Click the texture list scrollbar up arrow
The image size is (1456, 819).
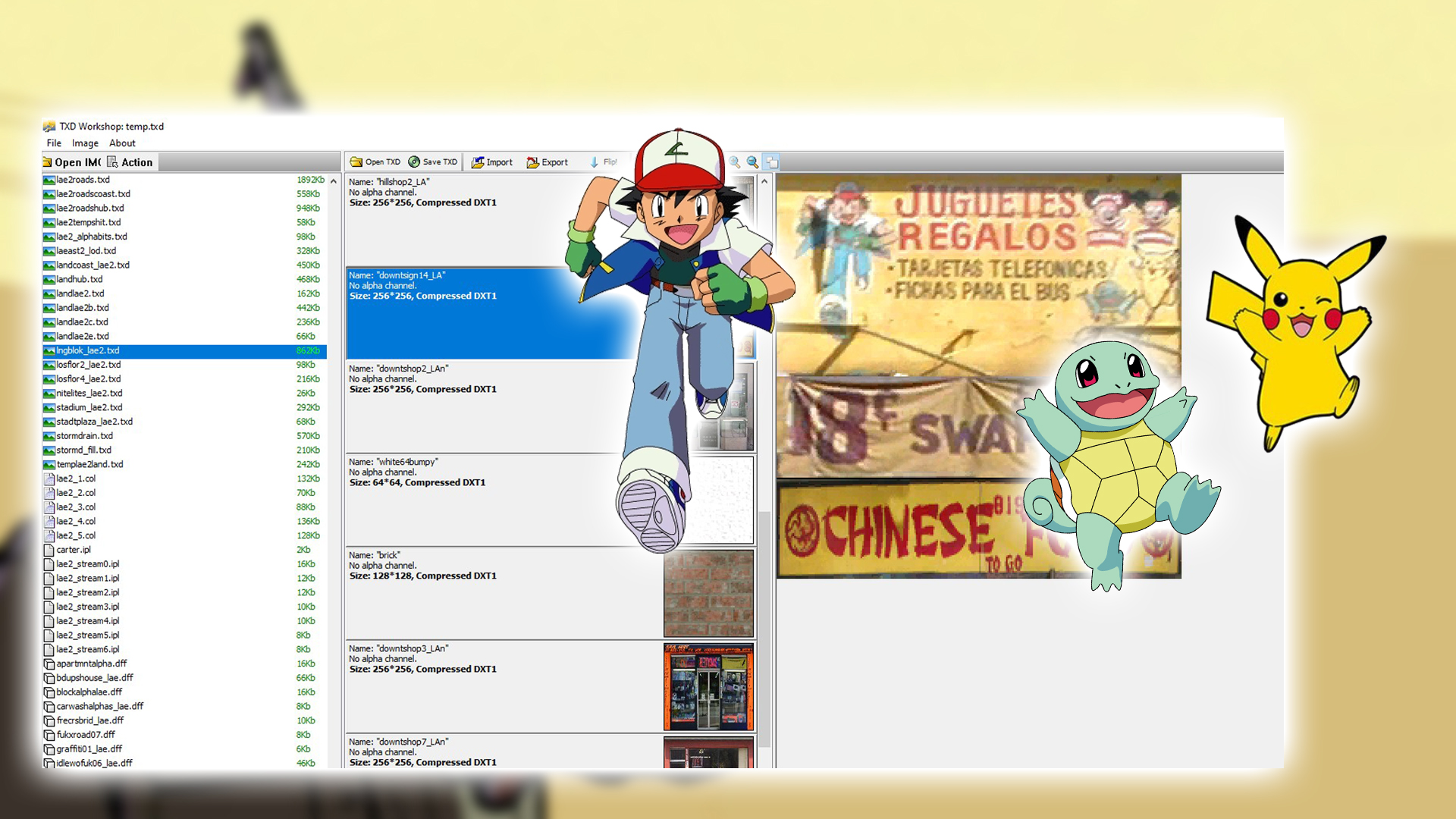point(764,181)
